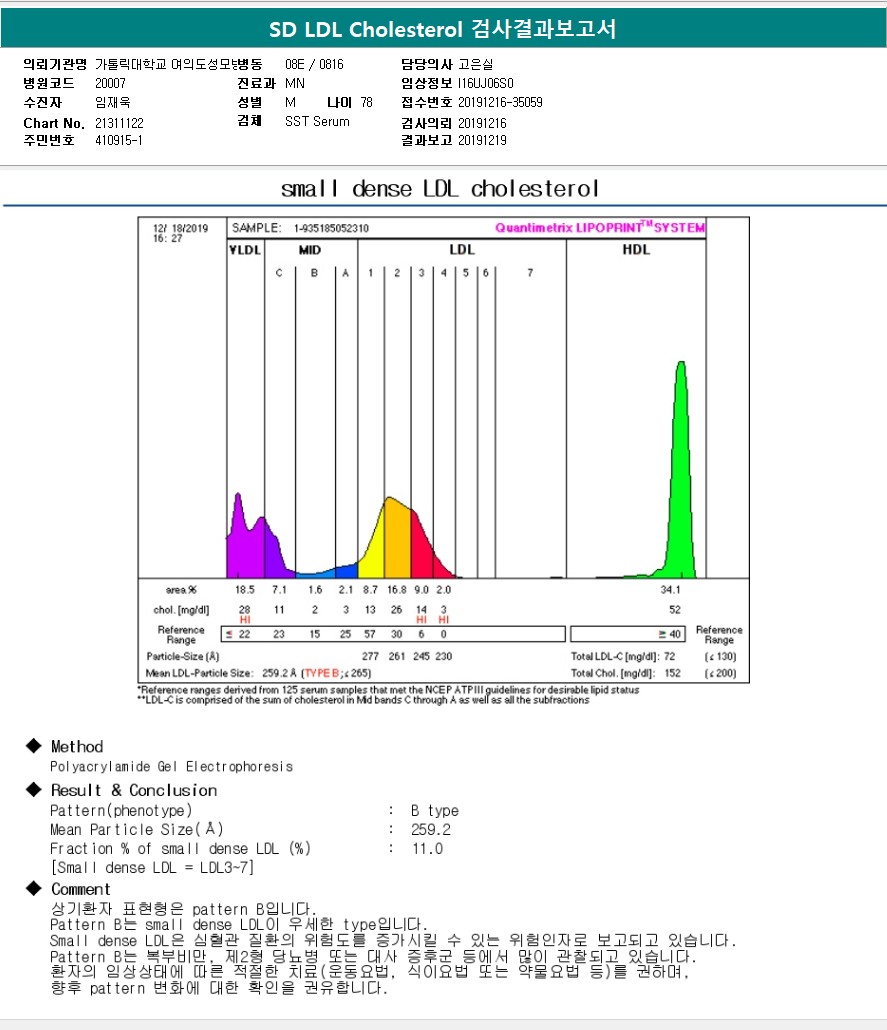Select the 'VLDL' column header
This screenshot has height=1030, width=887.
(x=245, y=250)
